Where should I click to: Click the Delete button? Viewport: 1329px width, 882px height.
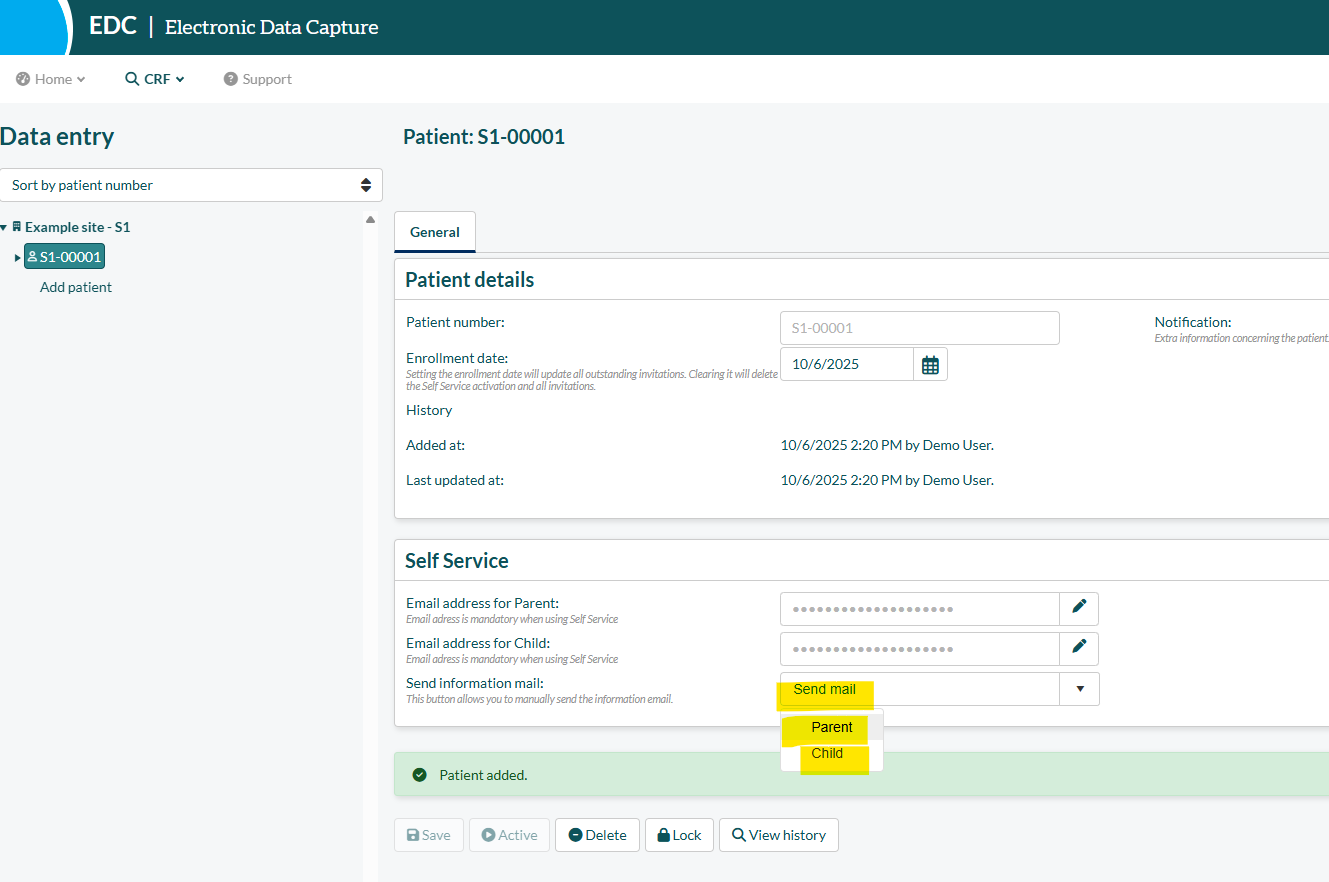click(x=597, y=835)
